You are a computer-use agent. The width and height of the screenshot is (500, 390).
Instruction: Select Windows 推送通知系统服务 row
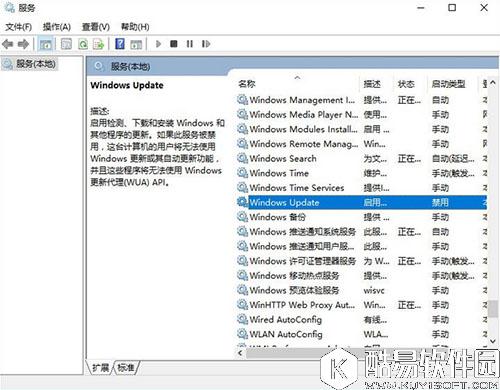362,232
